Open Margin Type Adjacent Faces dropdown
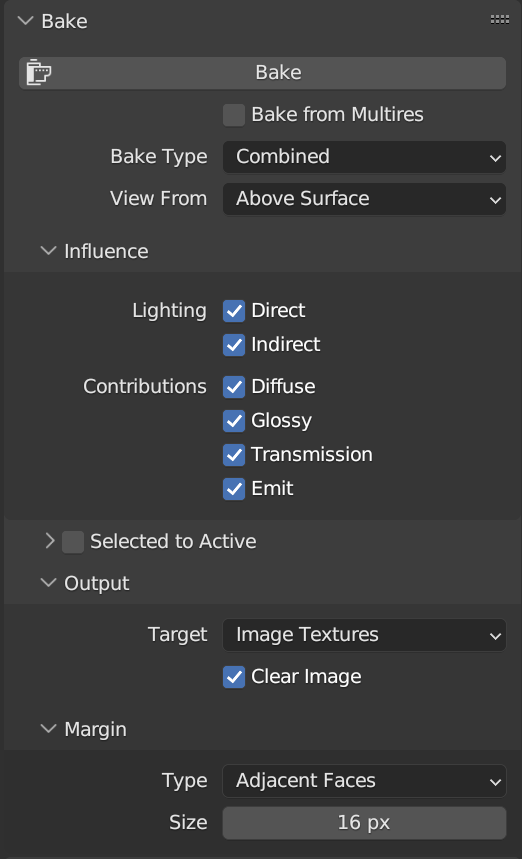This screenshot has height=859, width=522. pos(364,781)
